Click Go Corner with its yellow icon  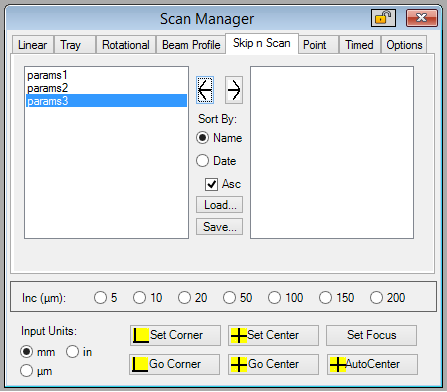(x=175, y=364)
